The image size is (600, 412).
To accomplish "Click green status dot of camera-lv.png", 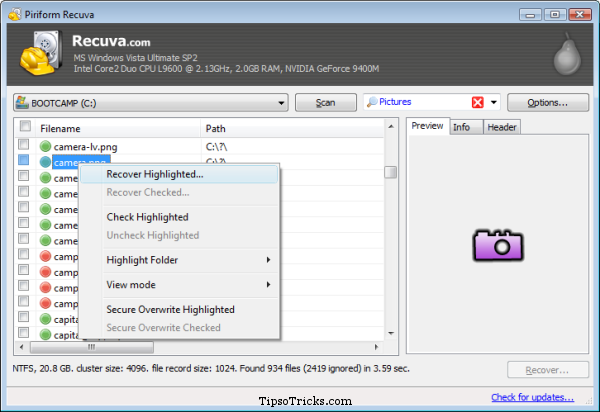I will click(x=45, y=146).
